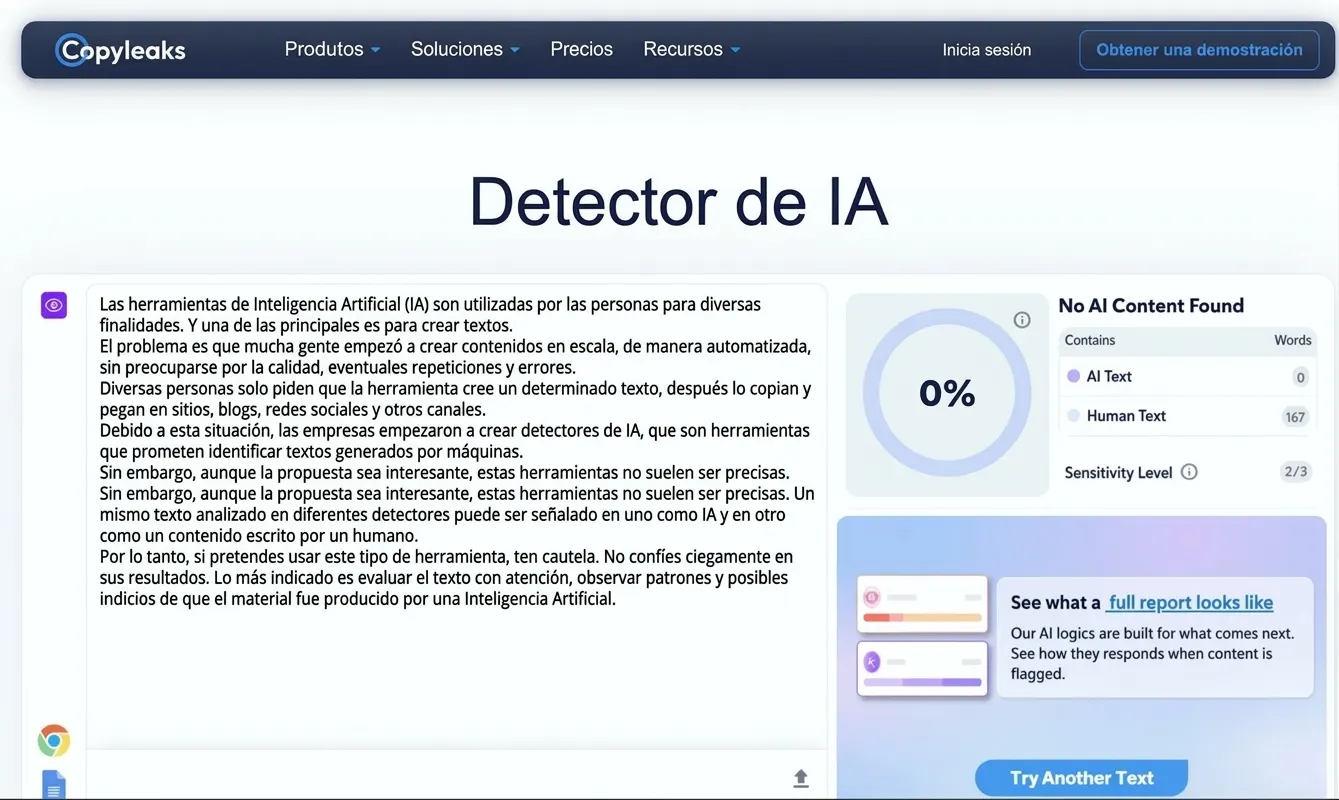Viewport: 1339px width, 800px height.
Task: Click the purple eye icon beside the text
Action: pos(54,305)
